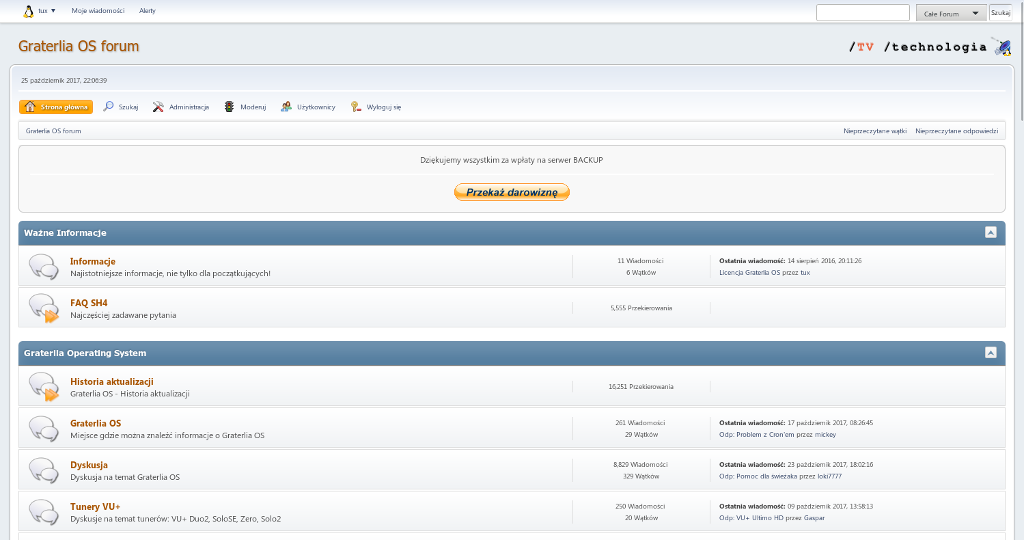The height and width of the screenshot is (540, 1024).
Task: Open Moje wiadomości in top bar
Action: pyautogui.click(x=98, y=11)
